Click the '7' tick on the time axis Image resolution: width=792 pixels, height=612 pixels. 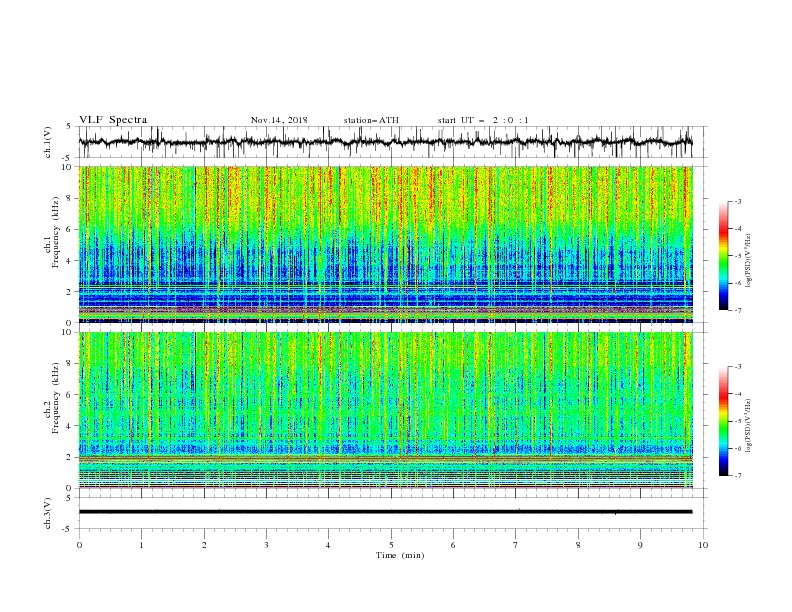516,545
